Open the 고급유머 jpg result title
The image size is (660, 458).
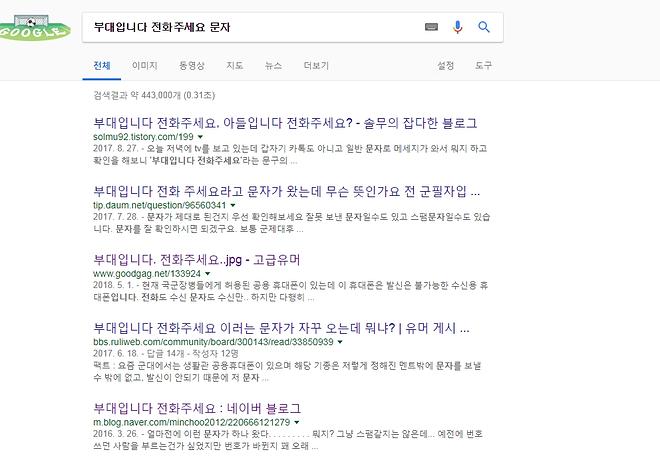click(x=197, y=260)
